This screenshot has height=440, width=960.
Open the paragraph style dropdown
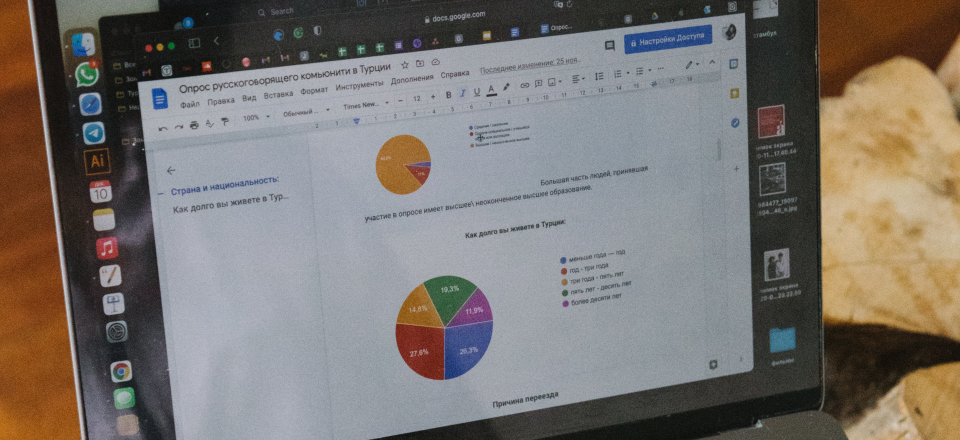point(306,111)
